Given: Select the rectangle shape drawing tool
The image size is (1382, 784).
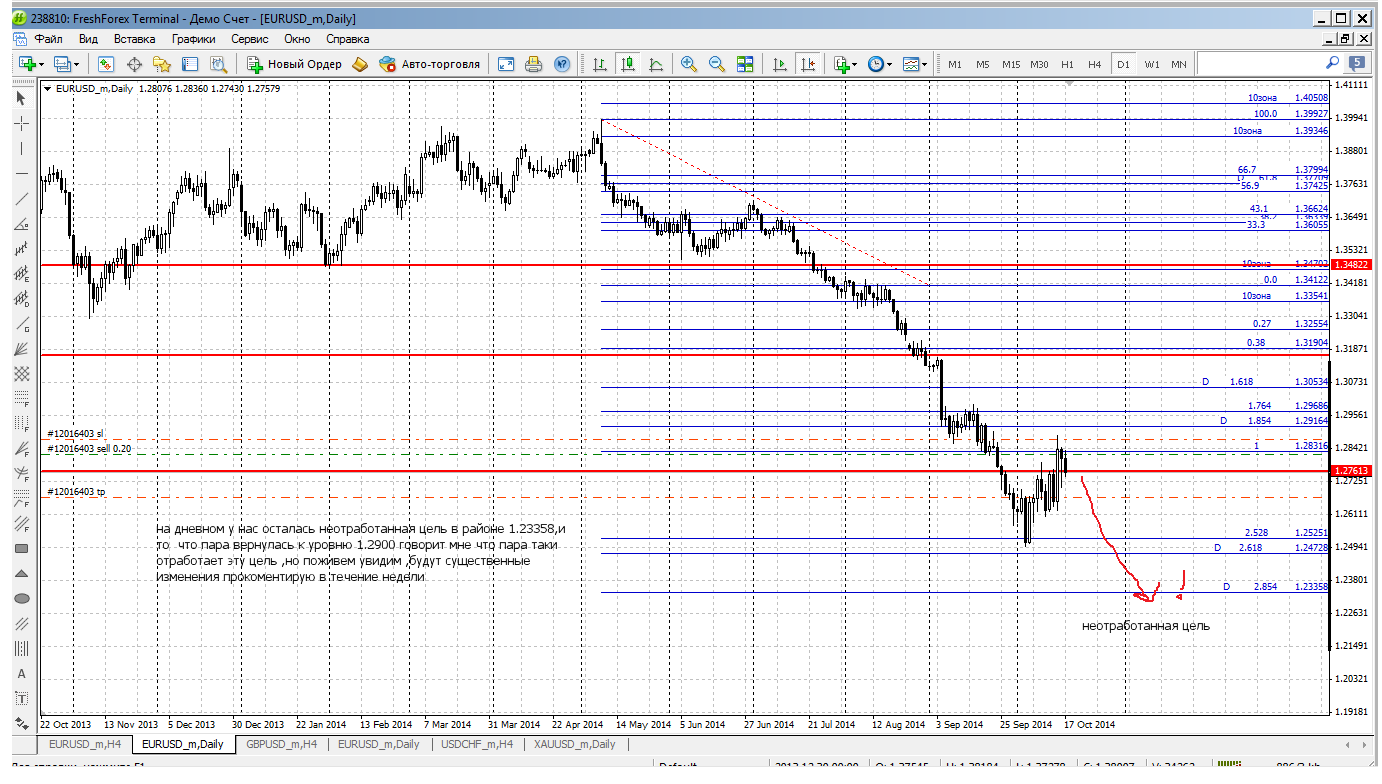Looking at the screenshot, I should (x=21, y=548).
